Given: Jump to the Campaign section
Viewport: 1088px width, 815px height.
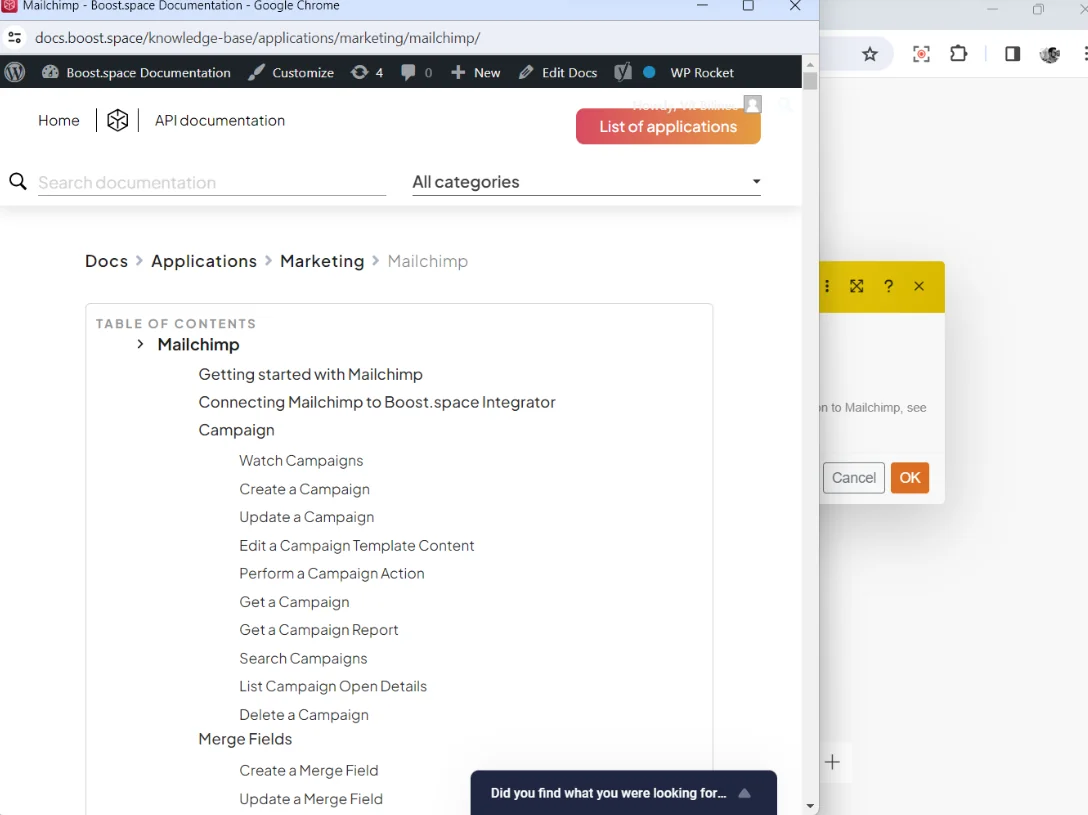Looking at the screenshot, I should click(x=237, y=430).
